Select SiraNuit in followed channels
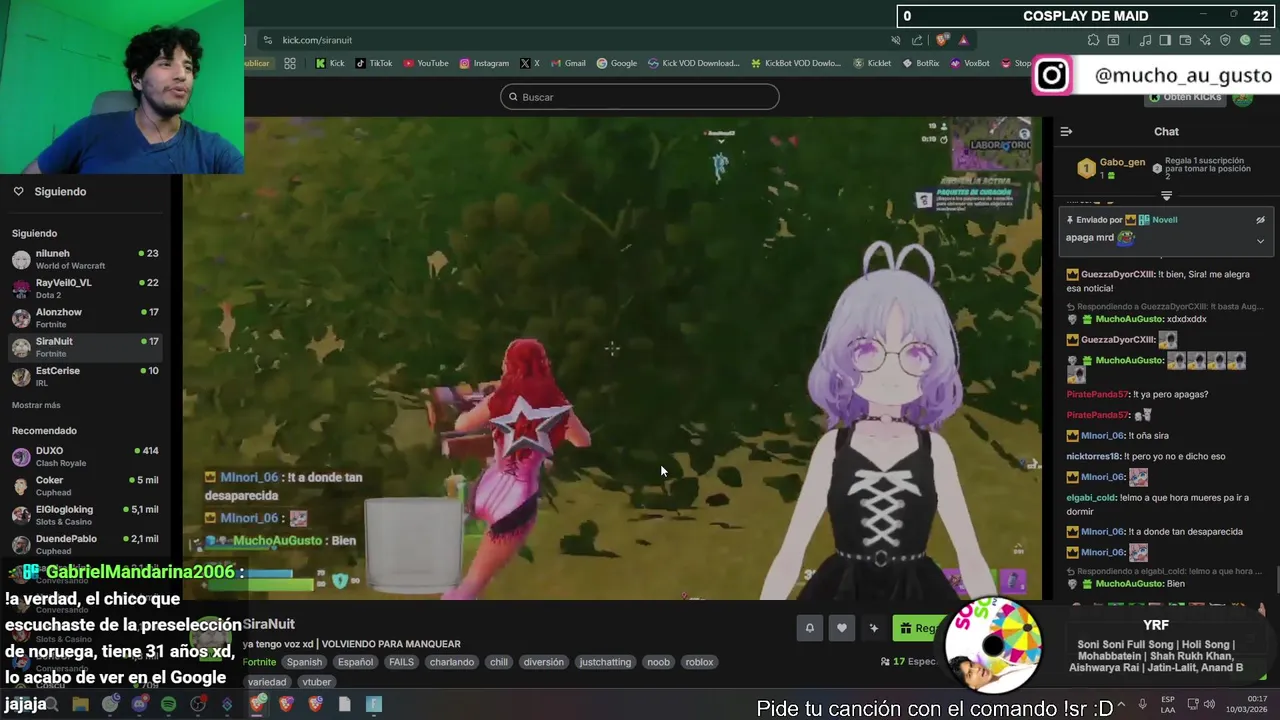 85,347
